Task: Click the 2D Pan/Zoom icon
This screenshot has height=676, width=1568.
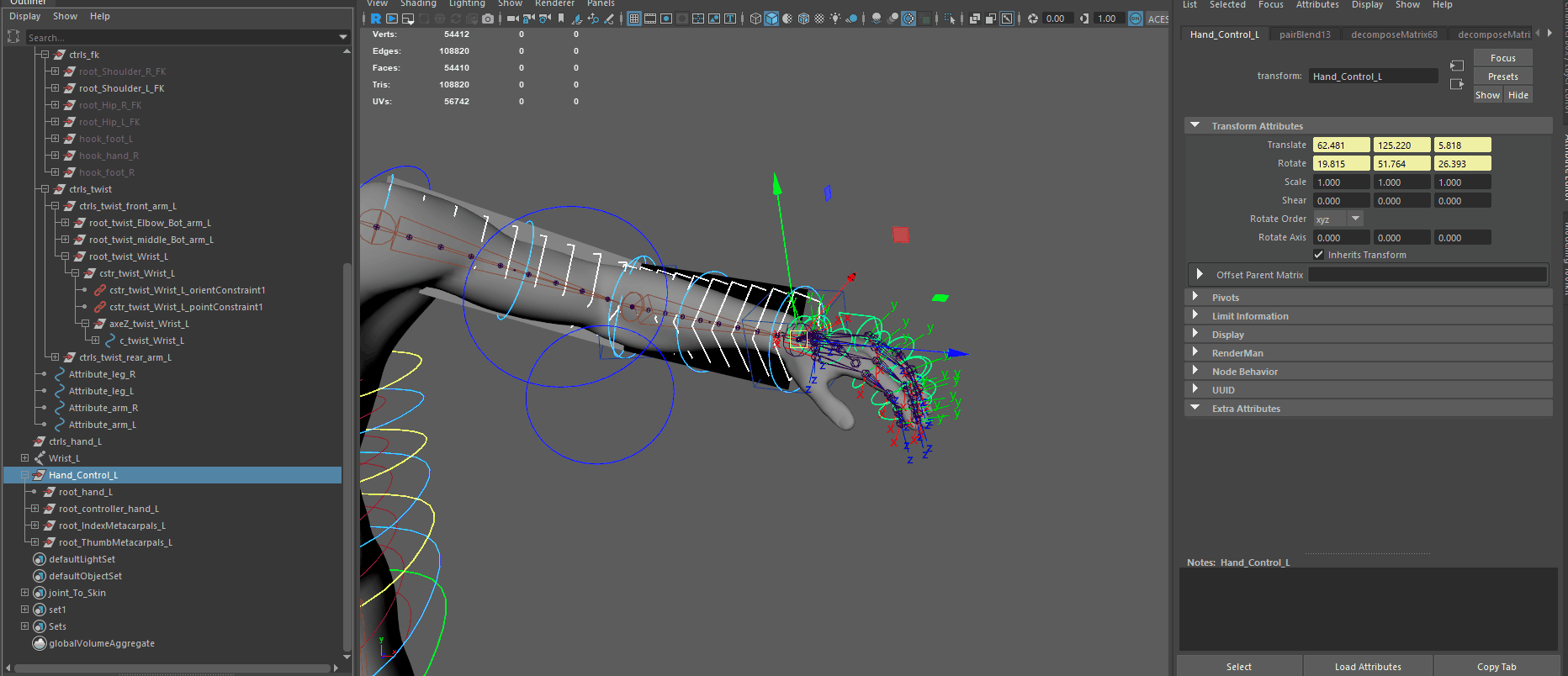Action: 593,18
